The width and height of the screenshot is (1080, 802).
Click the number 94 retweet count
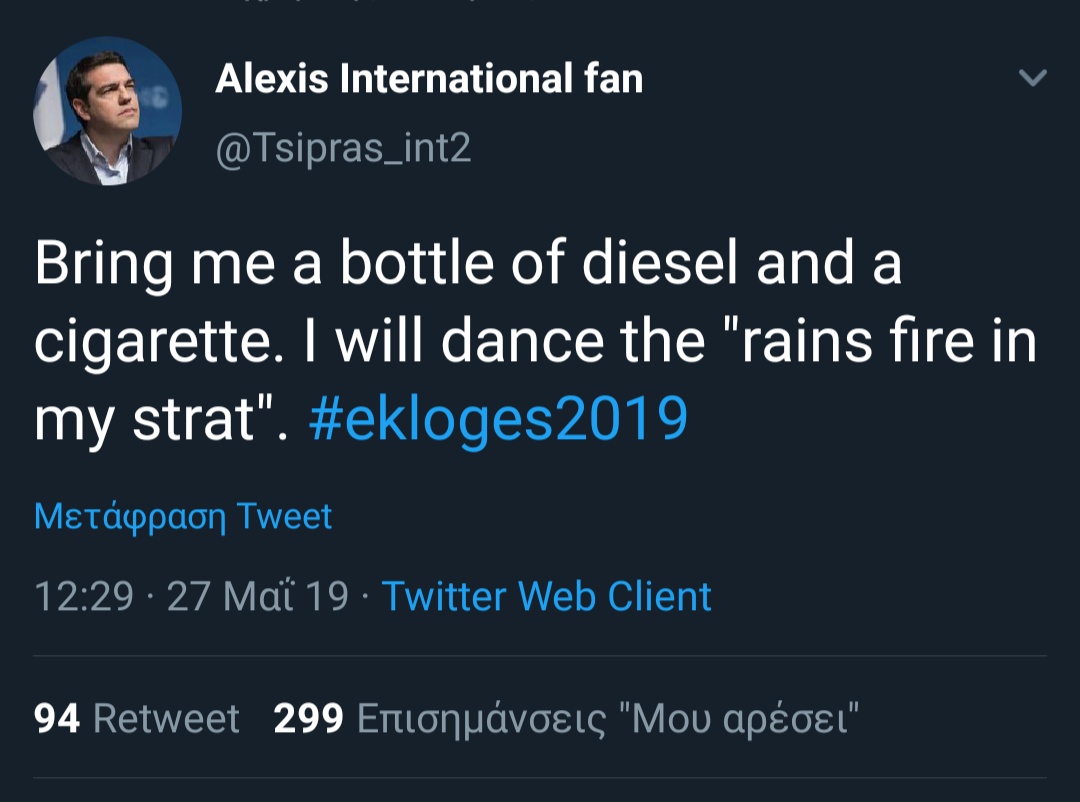57,718
